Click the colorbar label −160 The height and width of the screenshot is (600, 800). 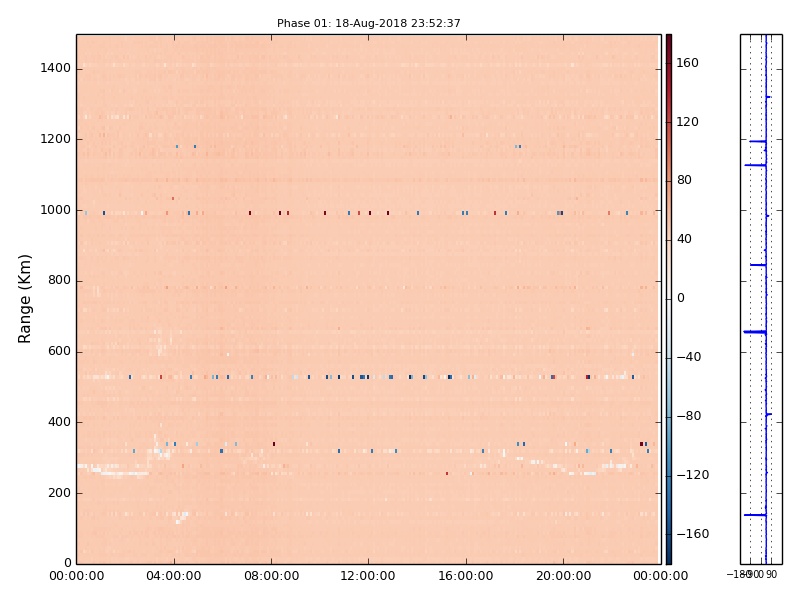point(692,534)
